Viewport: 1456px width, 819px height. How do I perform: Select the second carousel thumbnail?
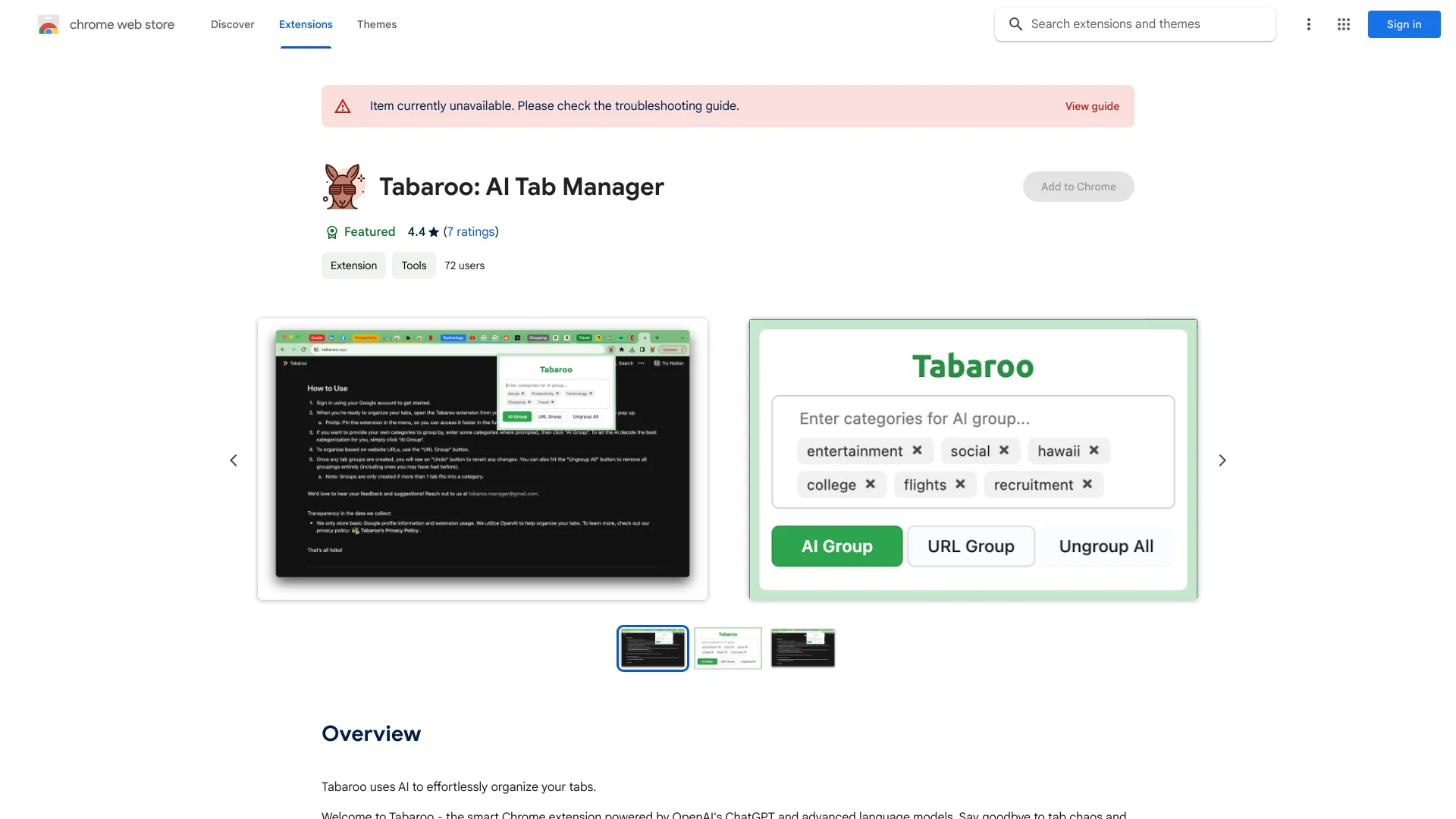(x=728, y=648)
